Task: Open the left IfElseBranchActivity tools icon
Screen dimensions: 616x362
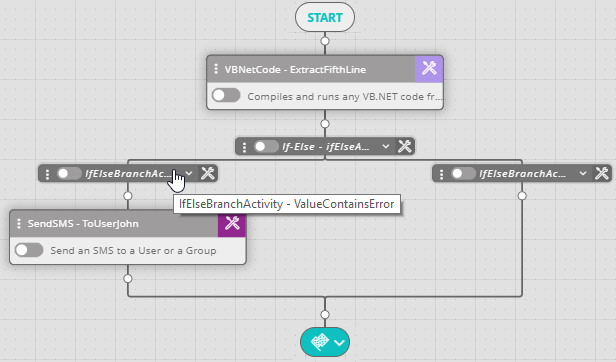Action: (207, 173)
